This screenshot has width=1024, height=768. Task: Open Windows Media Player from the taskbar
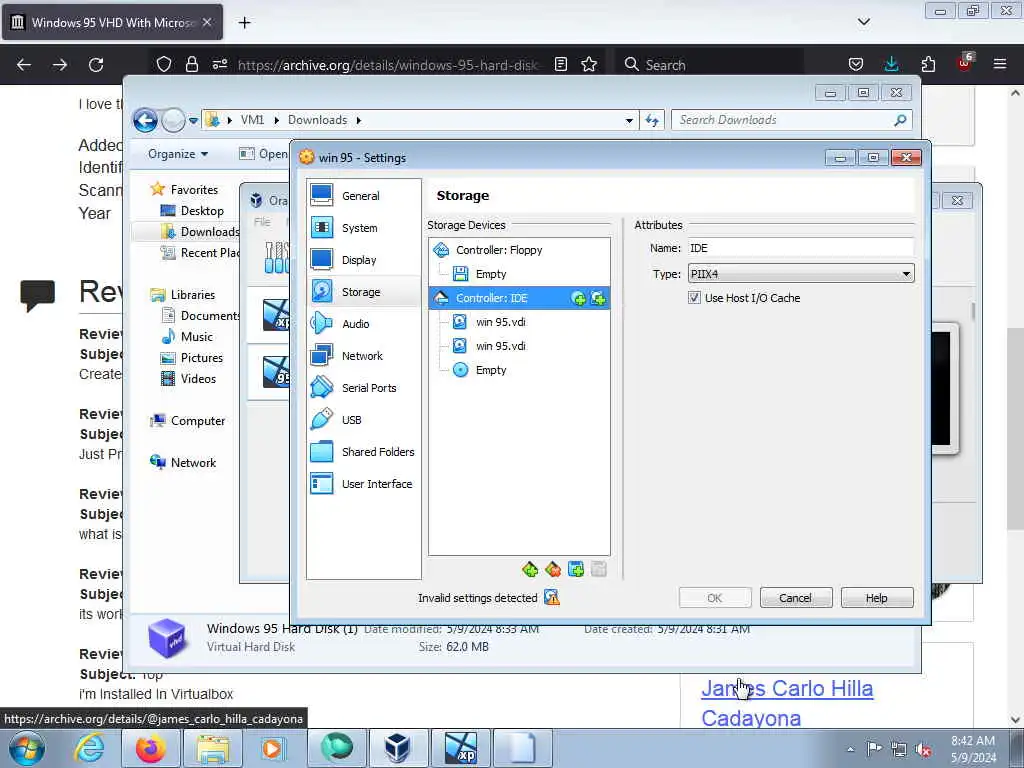(272, 748)
